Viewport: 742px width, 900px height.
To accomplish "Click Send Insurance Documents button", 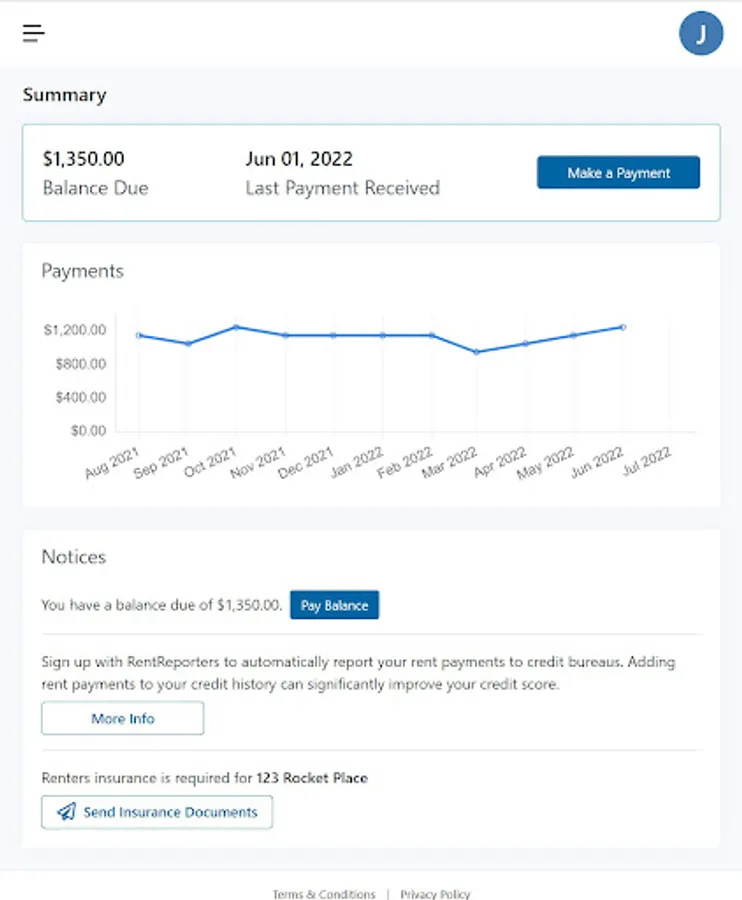I will pyautogui.click(x=157, y=812).
